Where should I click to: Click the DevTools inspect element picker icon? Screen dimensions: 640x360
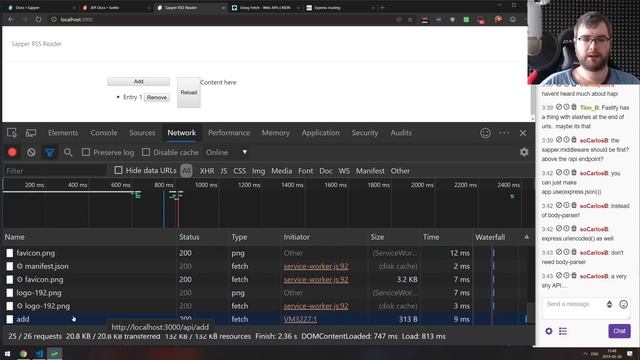click(x=12, y=133)
